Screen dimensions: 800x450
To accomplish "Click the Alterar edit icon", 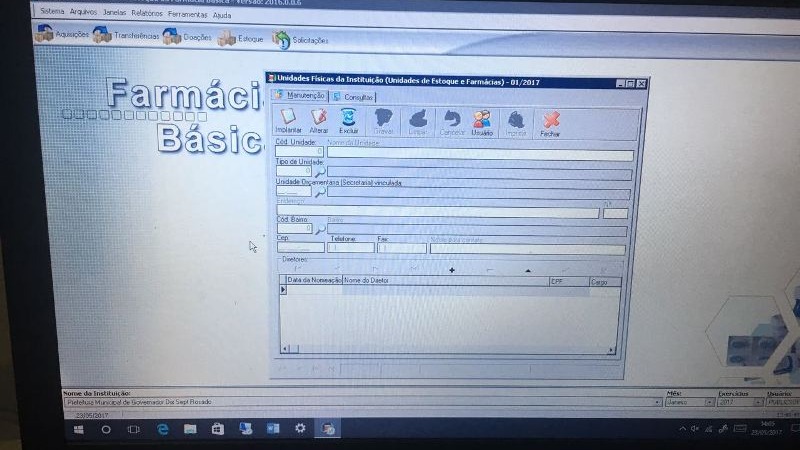I will (319, 121).
